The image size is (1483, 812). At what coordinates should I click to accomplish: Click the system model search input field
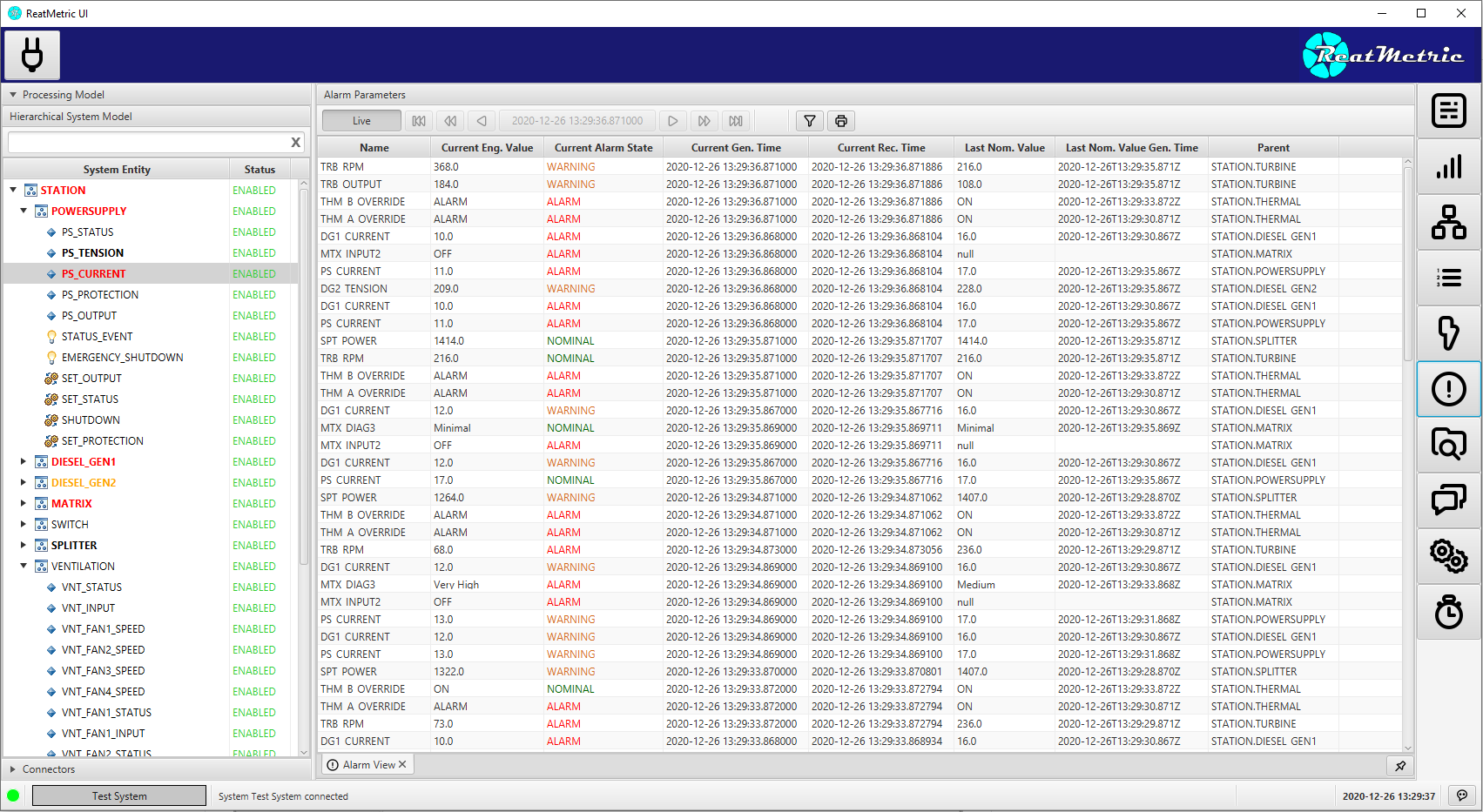pos(149,142)
